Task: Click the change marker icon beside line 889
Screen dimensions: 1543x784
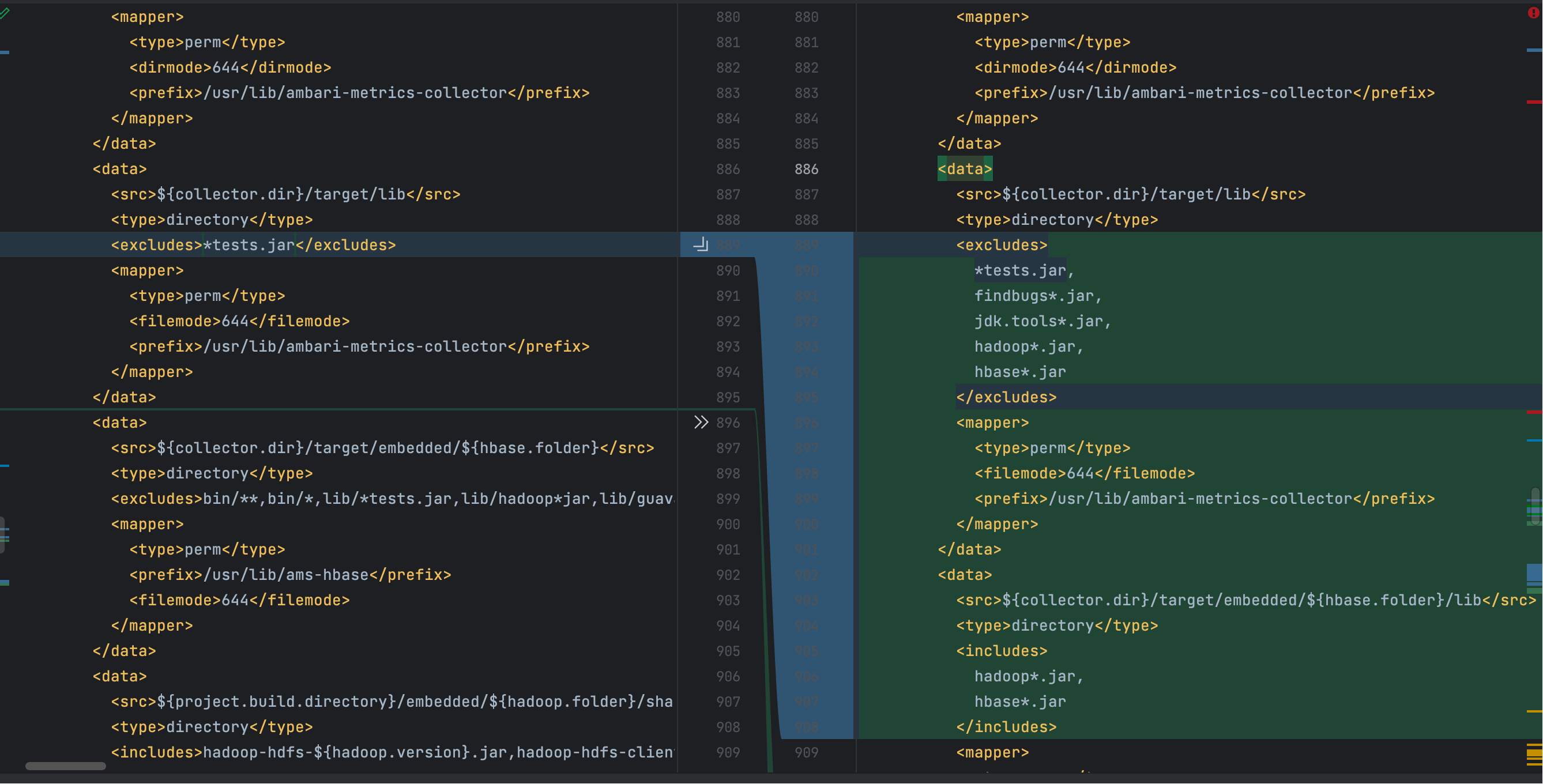Action: 700,245
